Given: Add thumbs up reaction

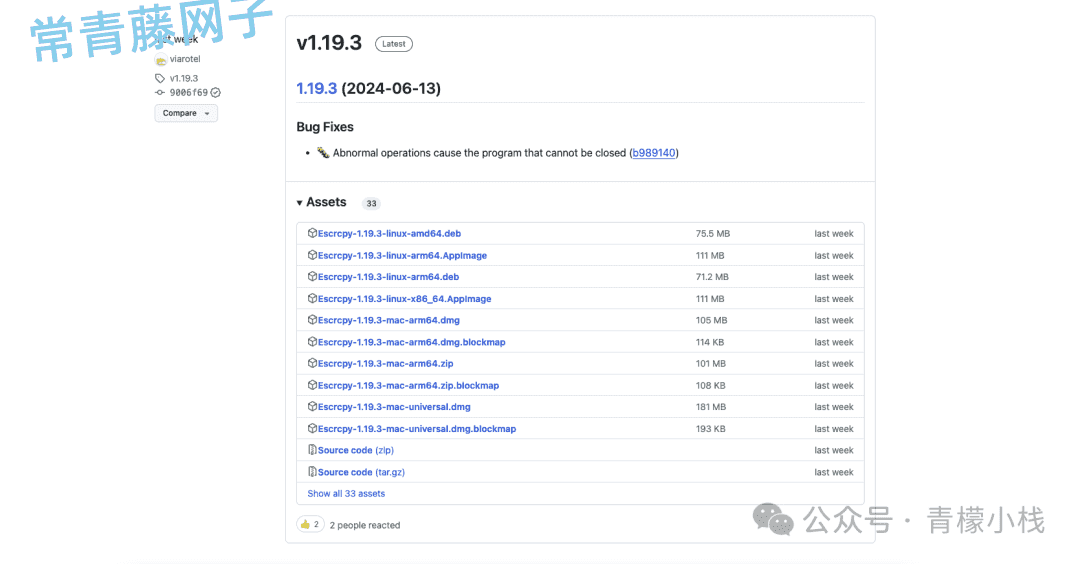Looking at the screenshot, I should (x=310, y=525).
